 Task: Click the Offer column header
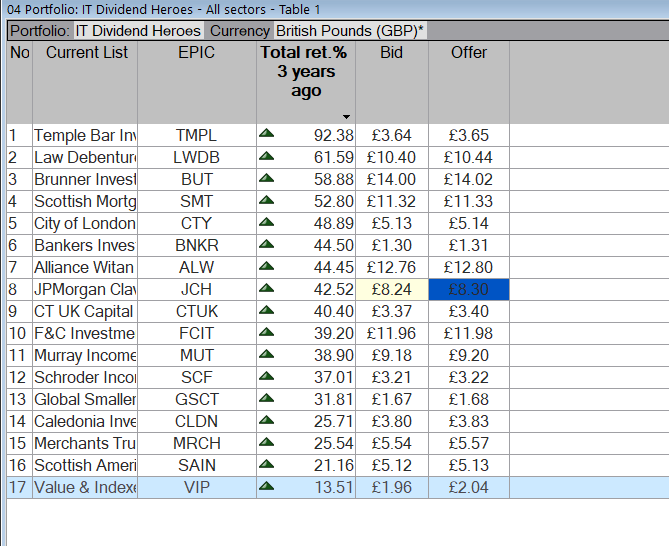click(x=468, y=53)
